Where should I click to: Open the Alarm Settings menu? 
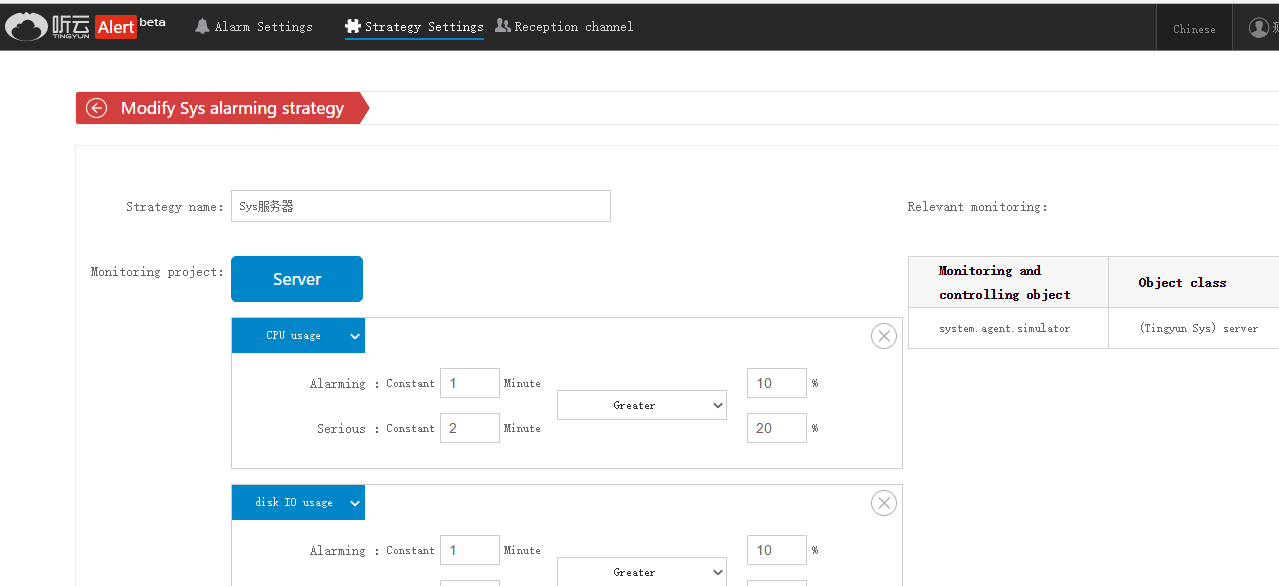pos(263,27)
